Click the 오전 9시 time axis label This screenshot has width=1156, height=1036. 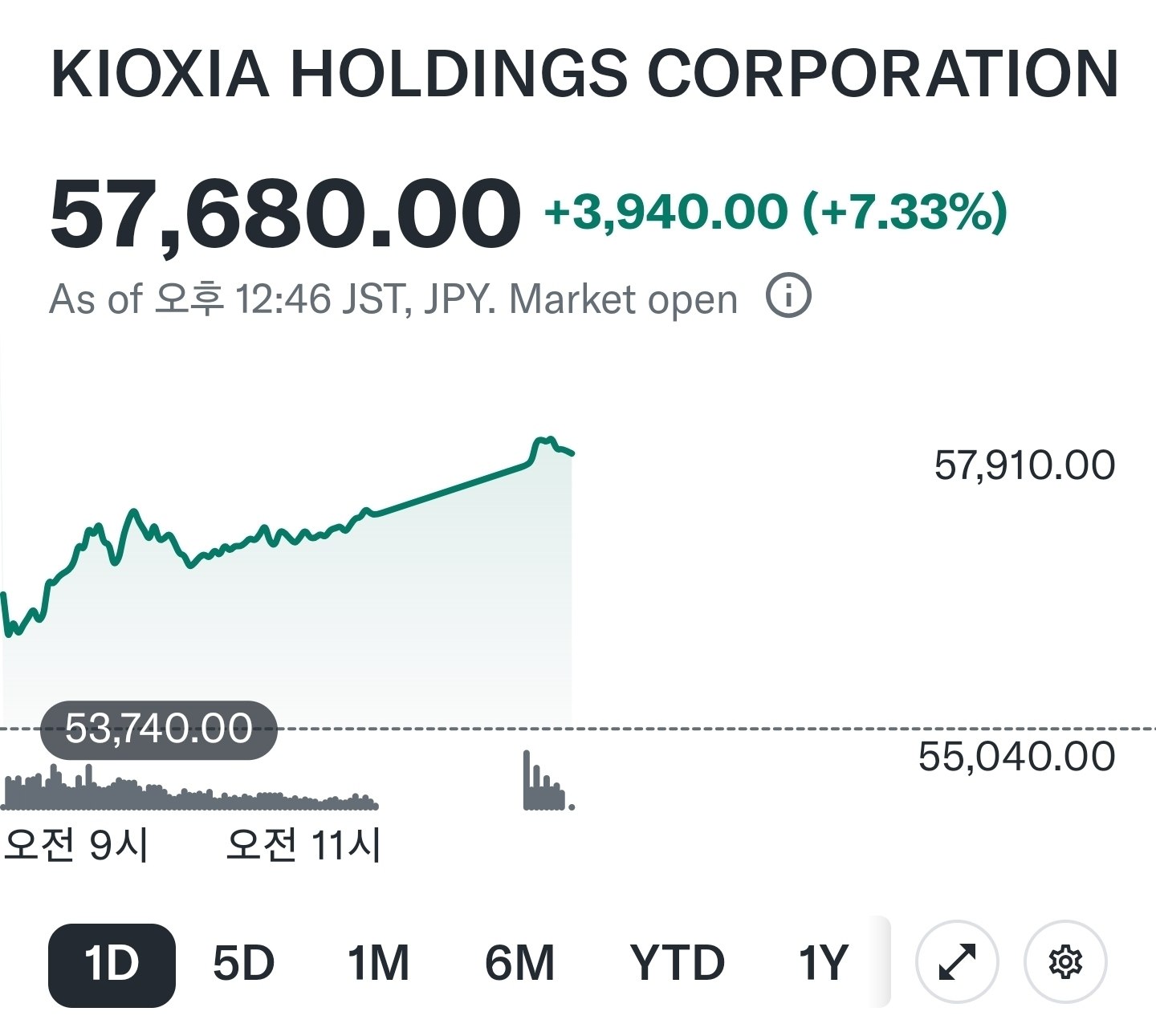[x=76, y=845]
